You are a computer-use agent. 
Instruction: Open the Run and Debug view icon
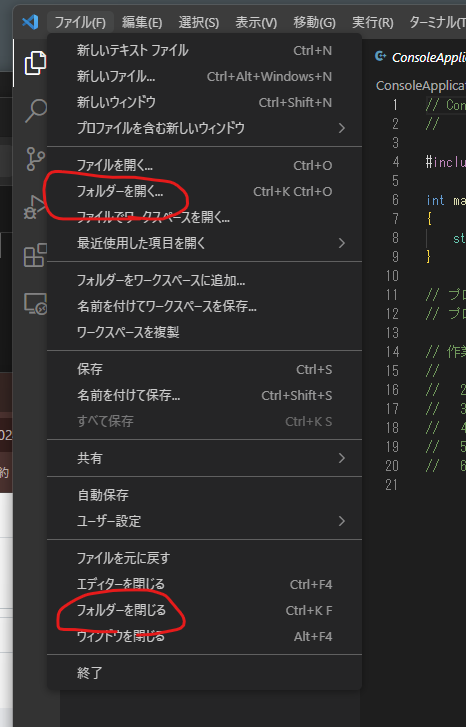[35, 207]
